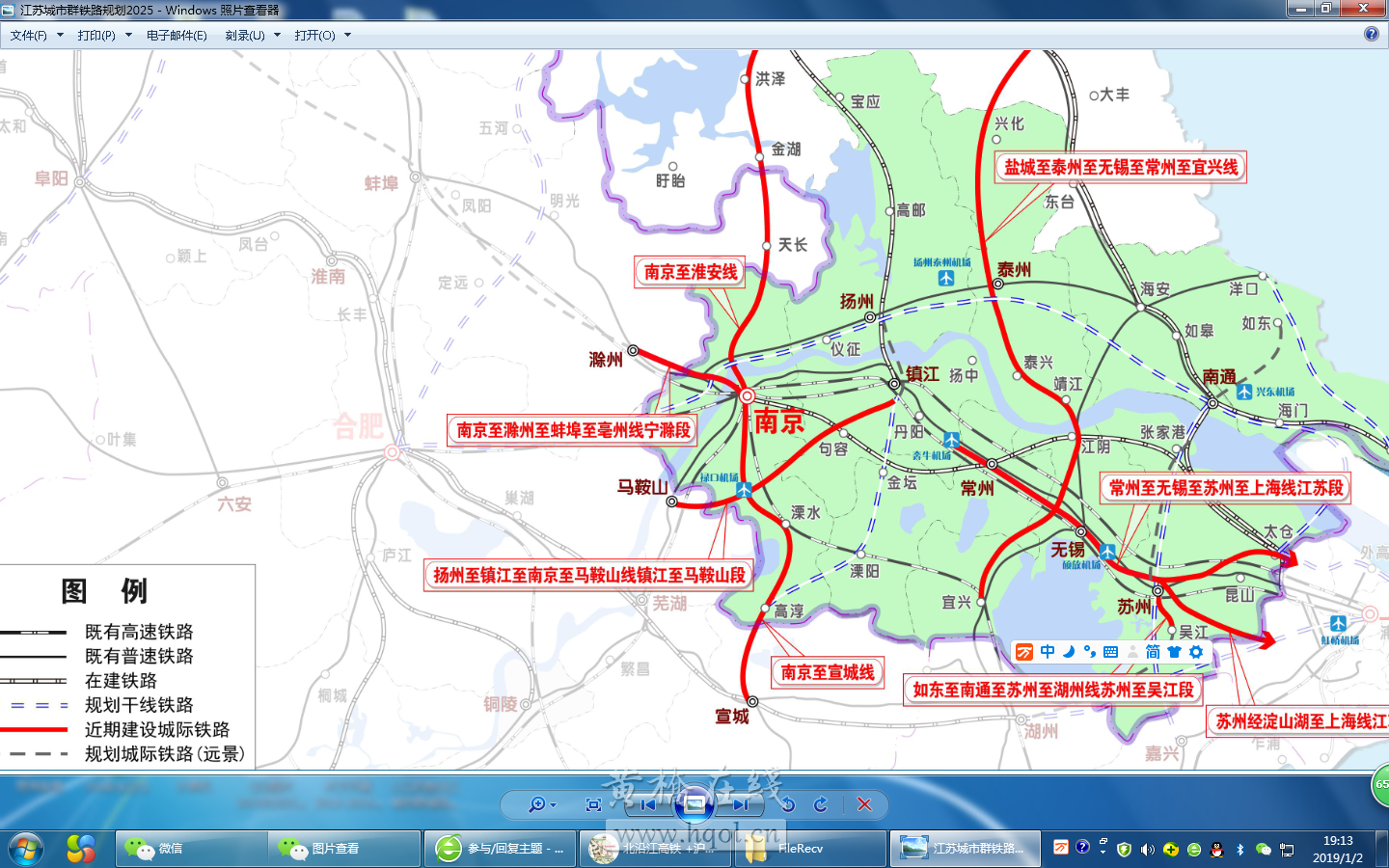Click the 360 browser tray icon
1389x868 pixels.
click(x=1193, y=849)
